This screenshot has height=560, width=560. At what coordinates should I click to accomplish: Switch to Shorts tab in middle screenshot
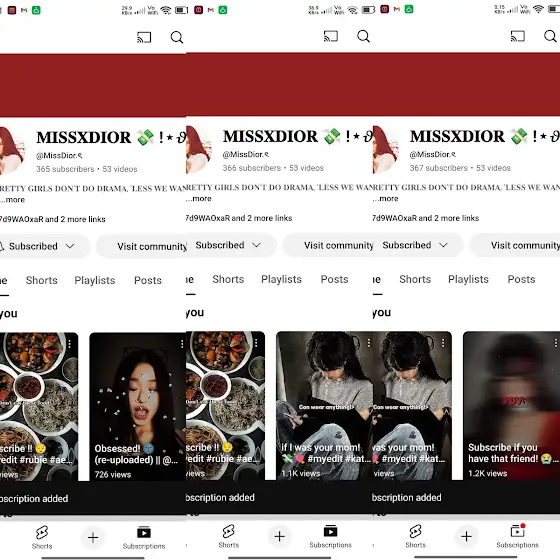[228, 279]
